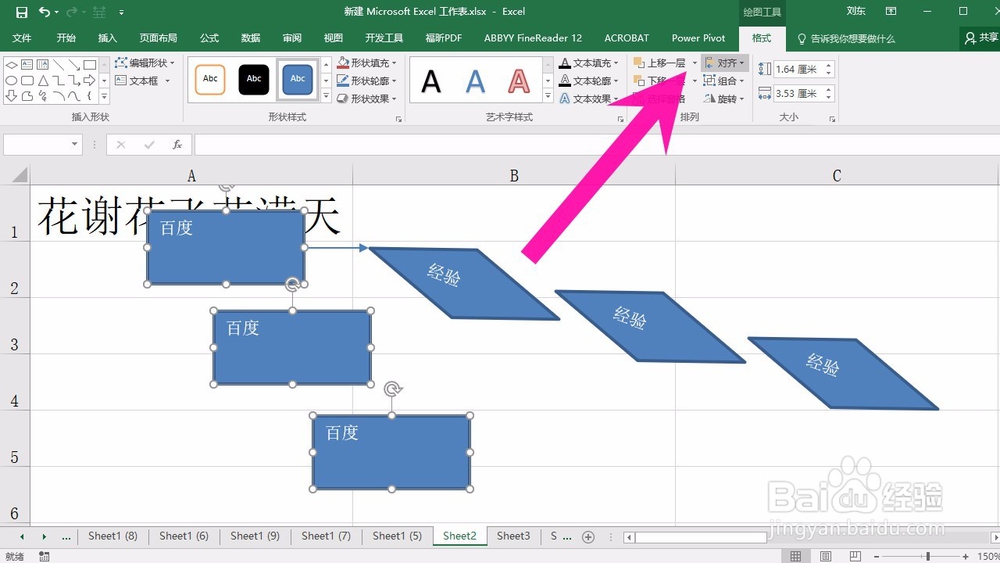Open the 对齐 (Align) dropdown

[x=725, y=63]
